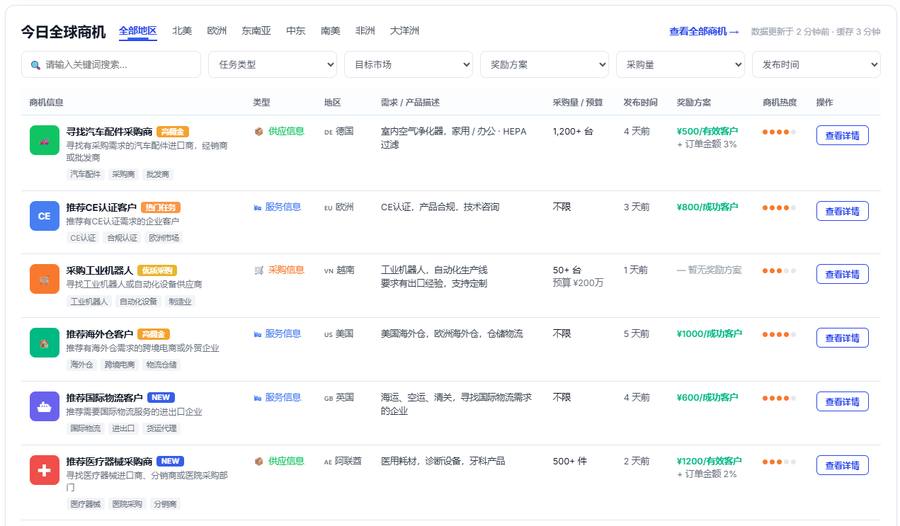Click the GB country code in 英国 cell

point(328,399)
